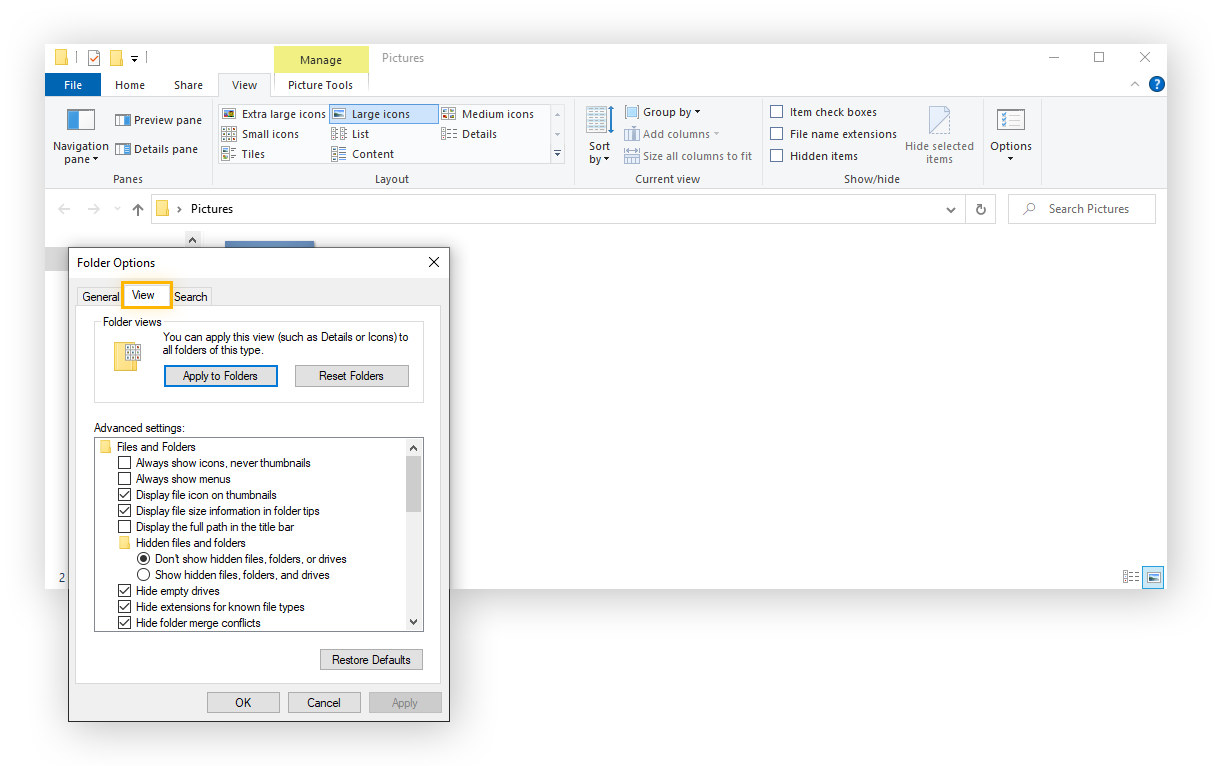This screenshot has width=1220, height=766.
Task: Switch to thumbnail view via status bar icon
Action: point(1152,577)
